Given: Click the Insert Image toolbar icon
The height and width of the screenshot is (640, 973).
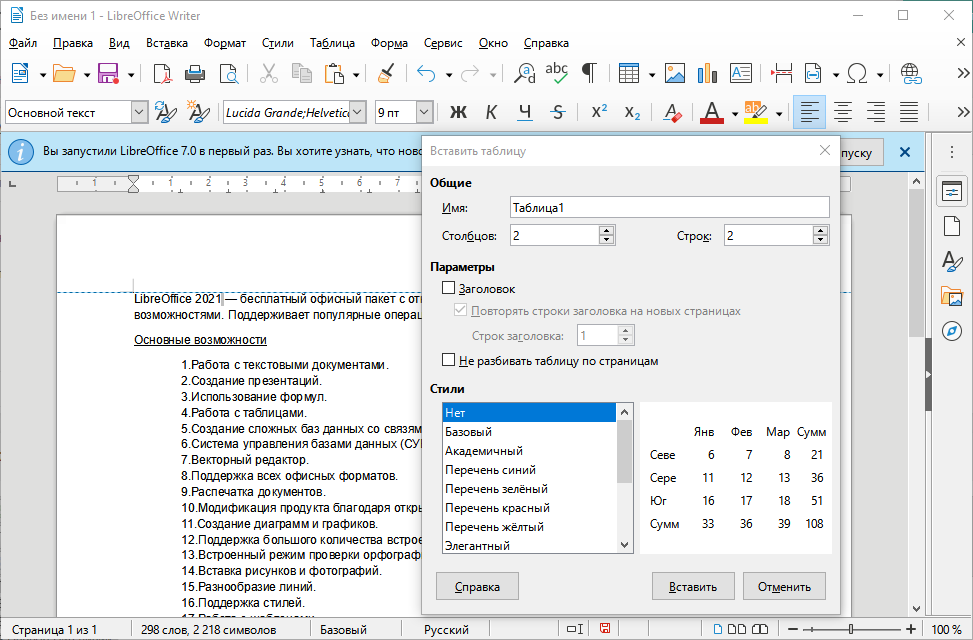Looking at the screenshot, I should click(675, 73).
